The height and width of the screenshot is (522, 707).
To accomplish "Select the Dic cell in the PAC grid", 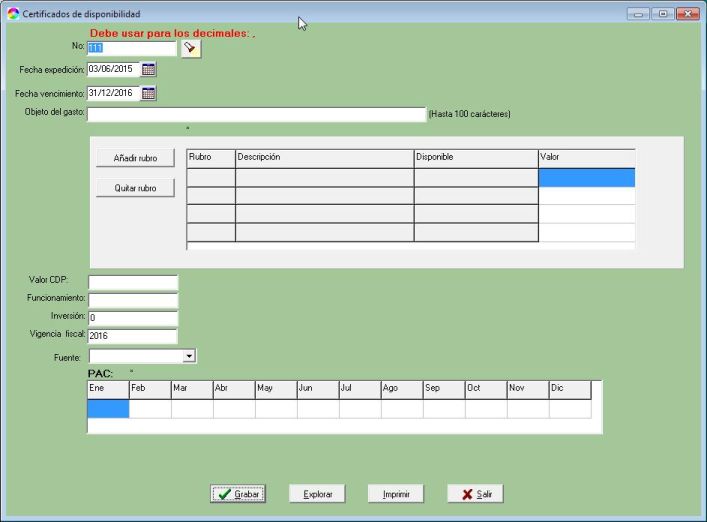I will tap(570, 408).
